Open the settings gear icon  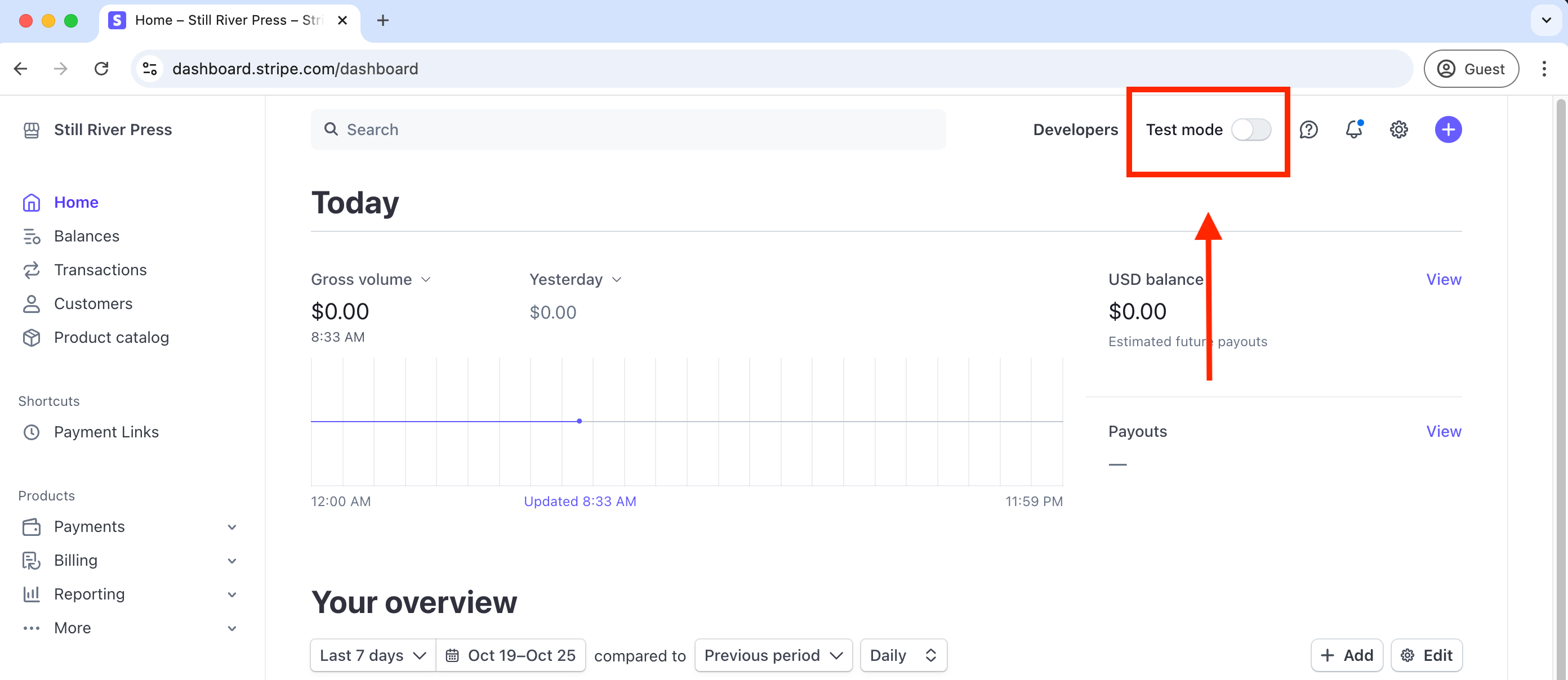(1399, 129)
